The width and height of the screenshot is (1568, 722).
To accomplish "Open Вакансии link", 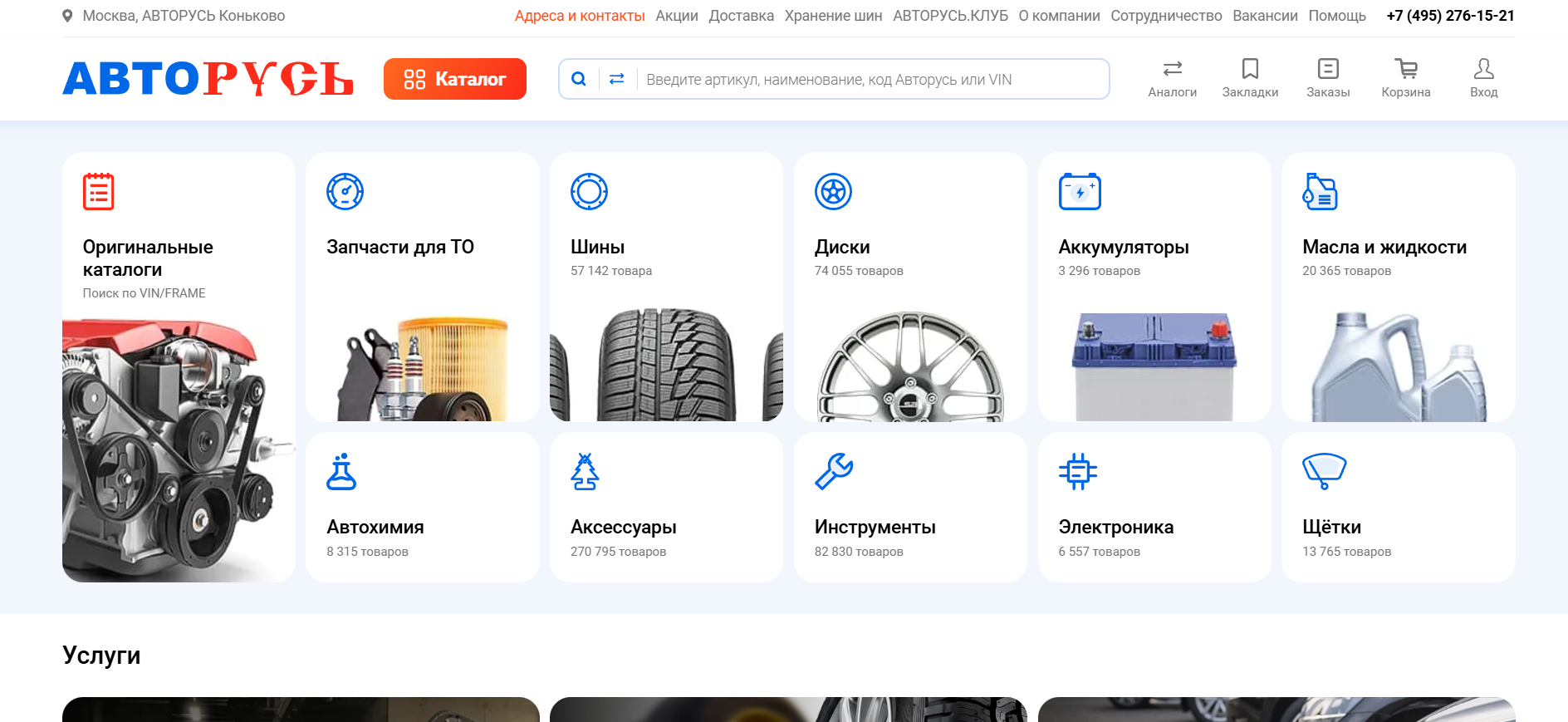I will (1265, 16).
